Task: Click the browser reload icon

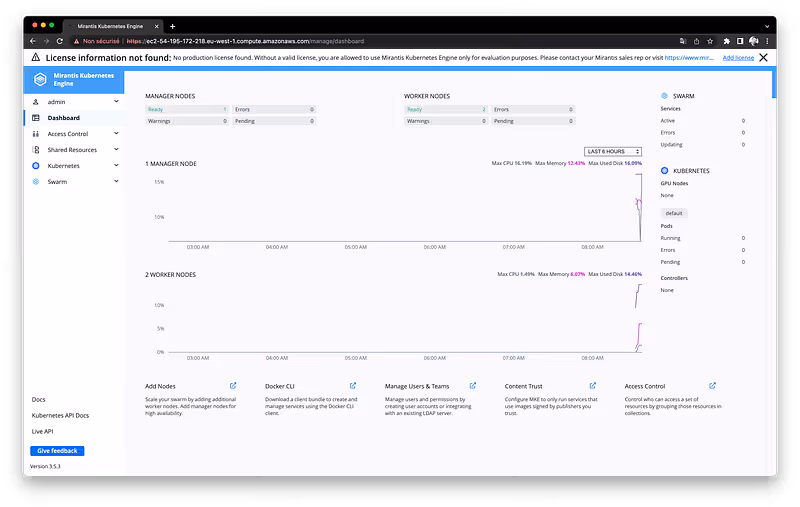Action: click(60, 41)
